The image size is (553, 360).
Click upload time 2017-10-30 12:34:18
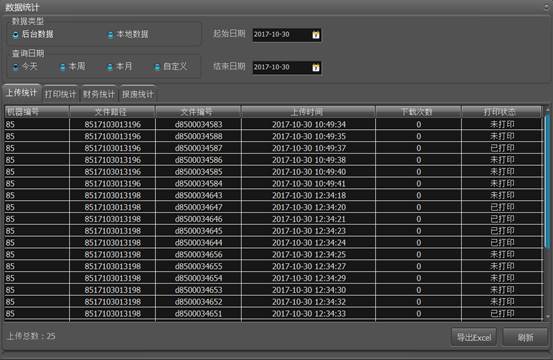(x=309, y=195)
